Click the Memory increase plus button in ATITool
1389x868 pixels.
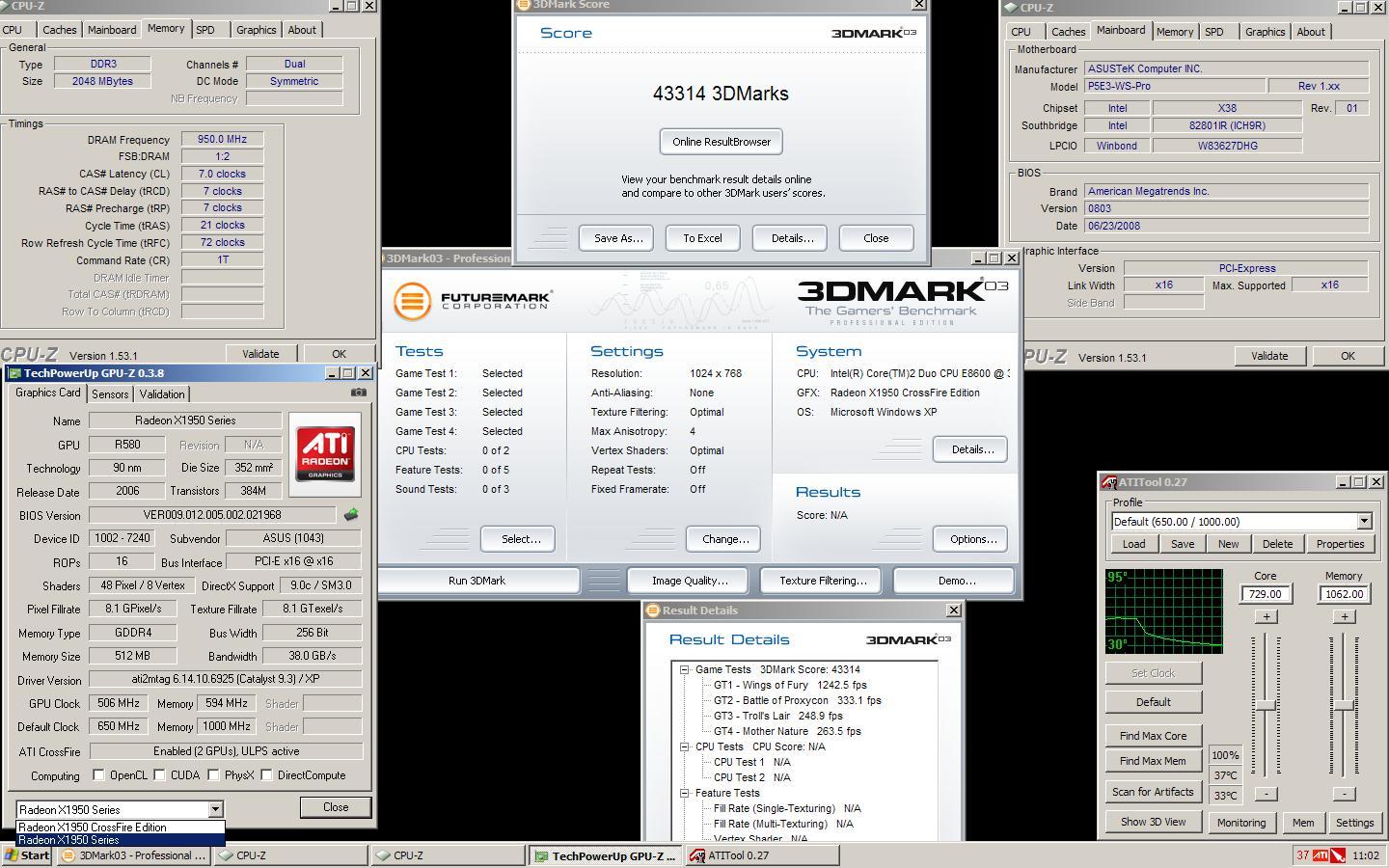[x=1345, y=616]
